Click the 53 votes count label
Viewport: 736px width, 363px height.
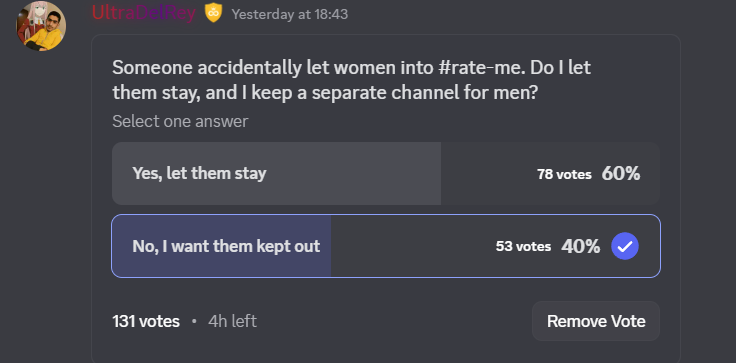523,247
